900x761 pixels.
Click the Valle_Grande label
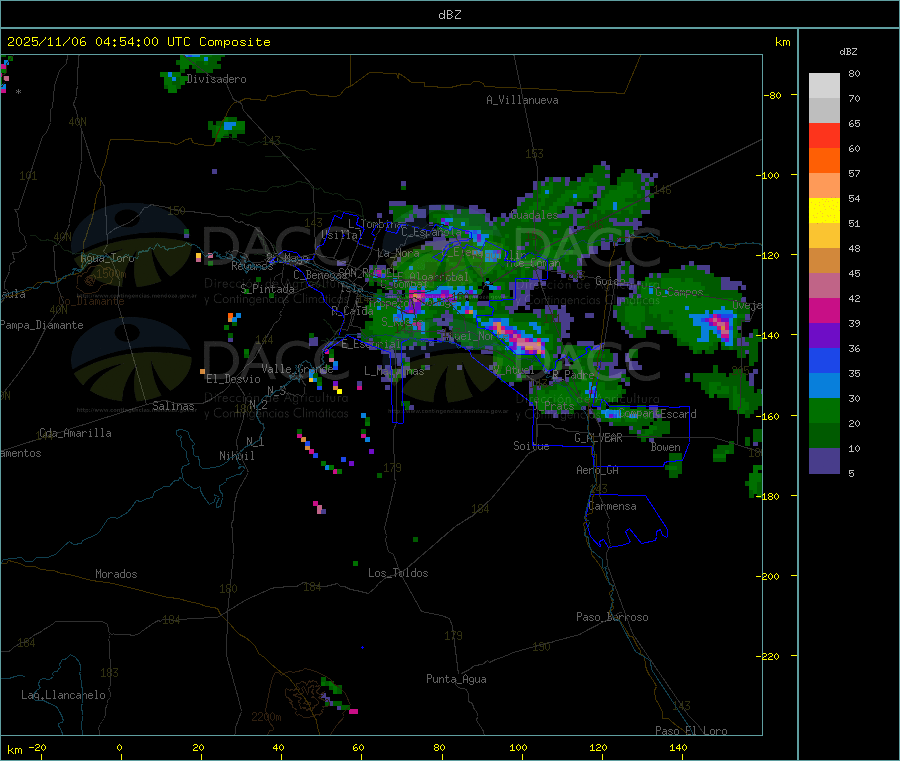297,368
